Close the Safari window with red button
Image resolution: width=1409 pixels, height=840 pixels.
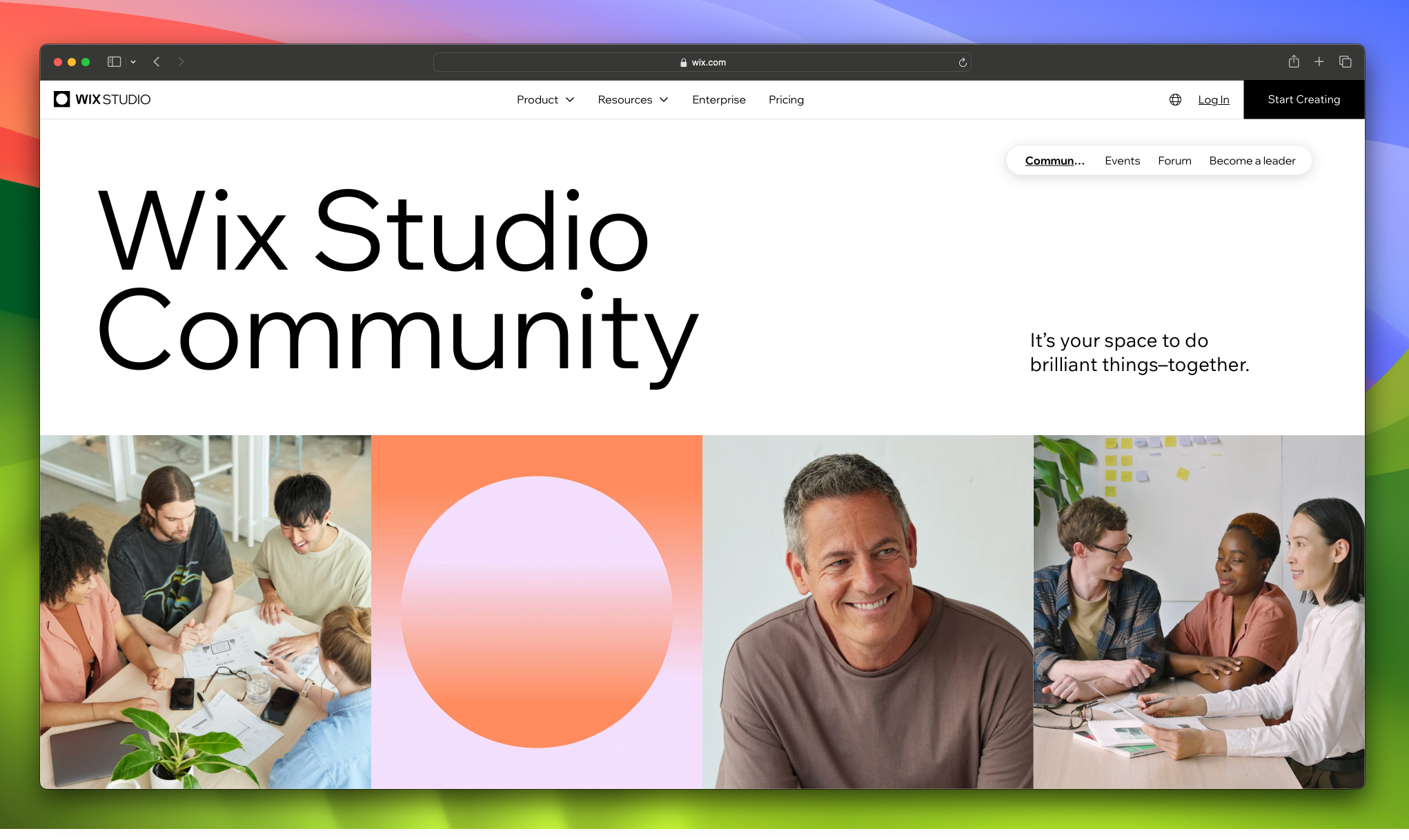tap(58, 62)
